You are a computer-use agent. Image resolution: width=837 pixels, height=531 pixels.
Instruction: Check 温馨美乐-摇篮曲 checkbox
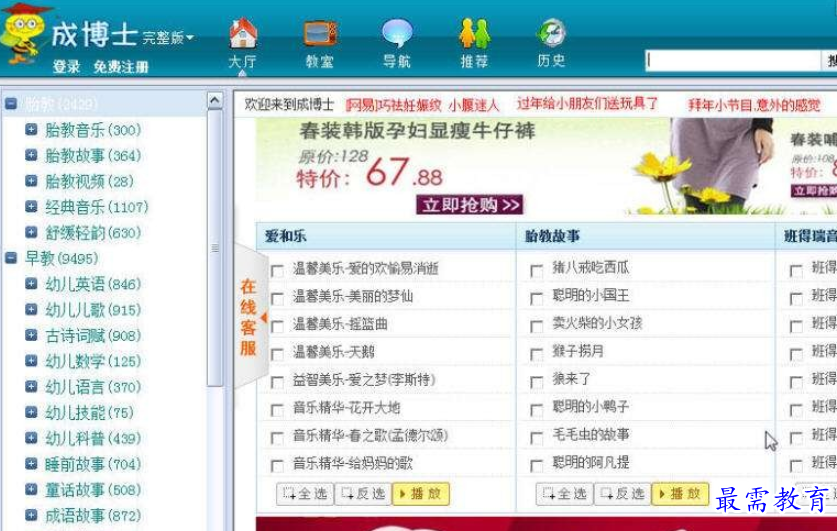(277, 326)
